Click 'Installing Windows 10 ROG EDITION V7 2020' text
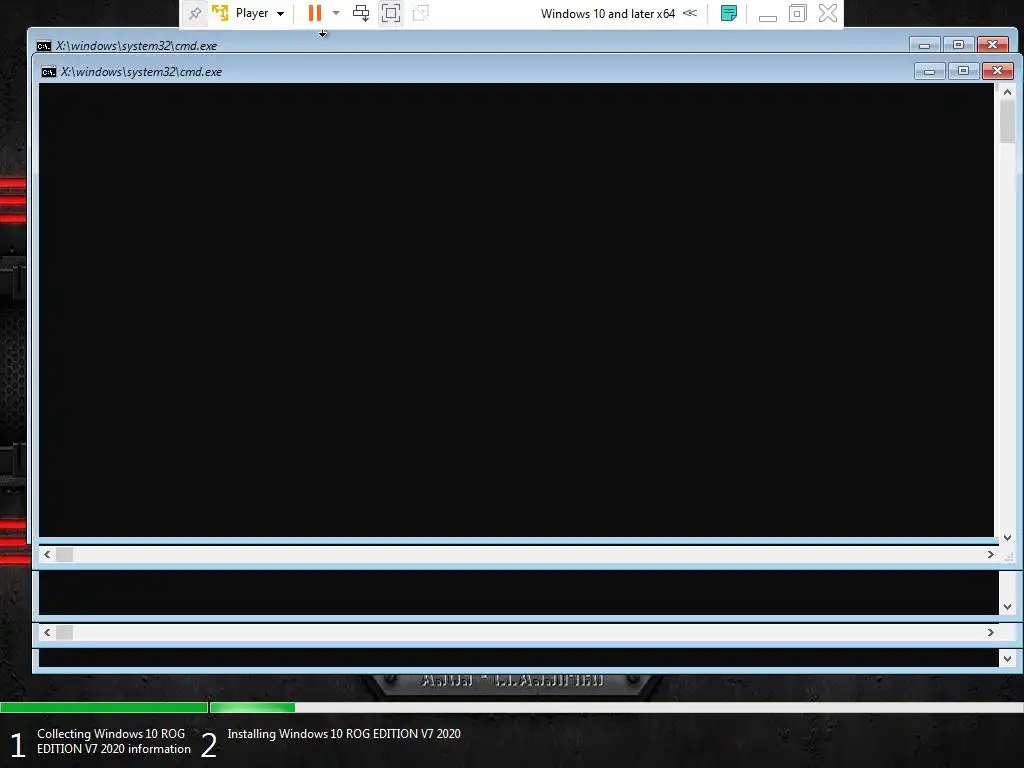 (344, 734)
